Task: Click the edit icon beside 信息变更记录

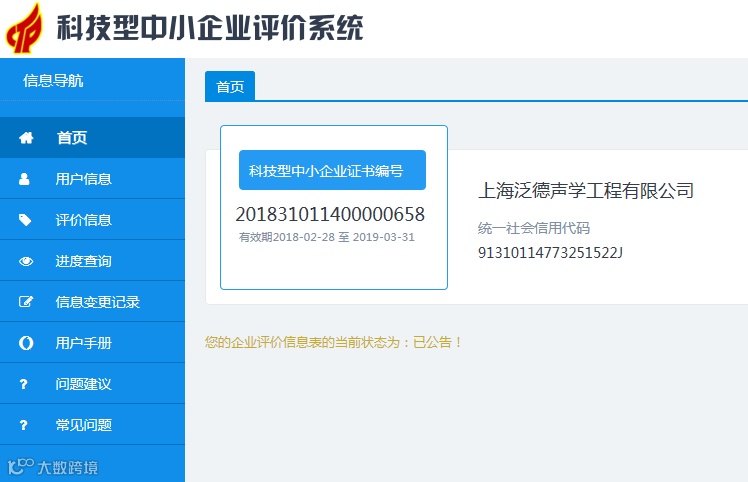Action: click(26, 302)
